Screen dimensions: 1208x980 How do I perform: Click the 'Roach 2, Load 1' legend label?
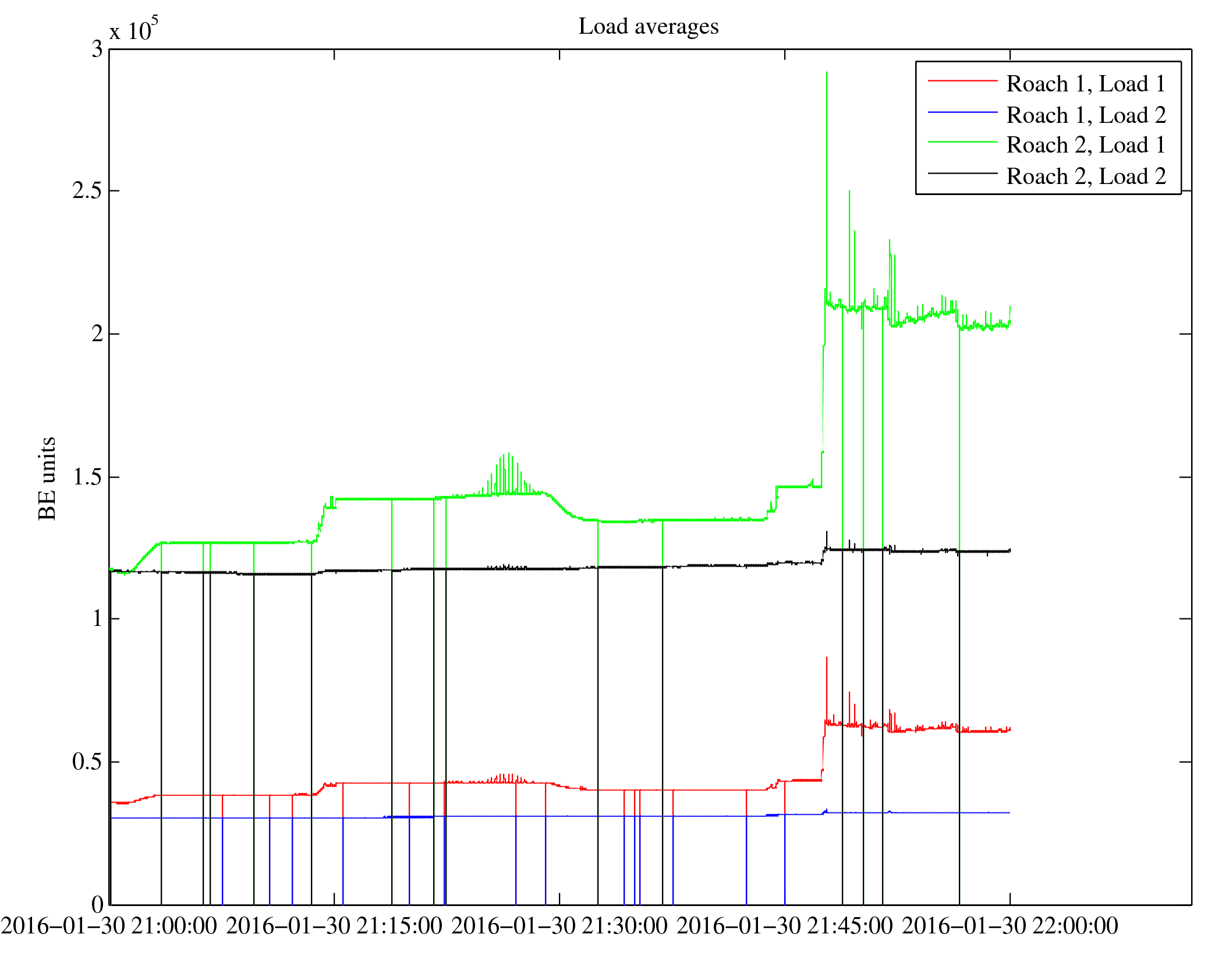1086,145
